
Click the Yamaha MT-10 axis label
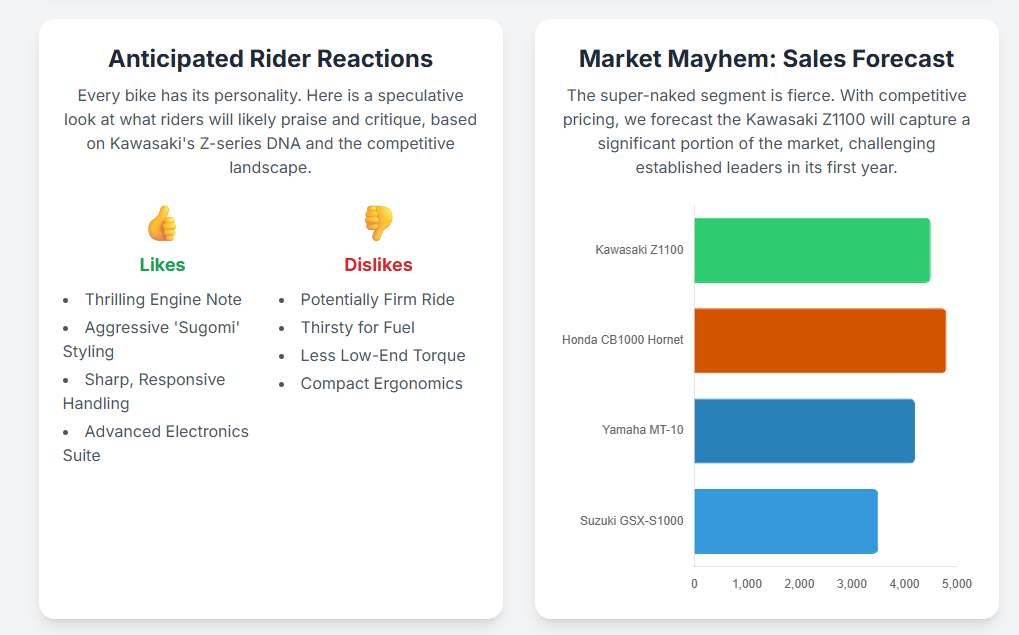pyautogui.click(x=642, y=430)
